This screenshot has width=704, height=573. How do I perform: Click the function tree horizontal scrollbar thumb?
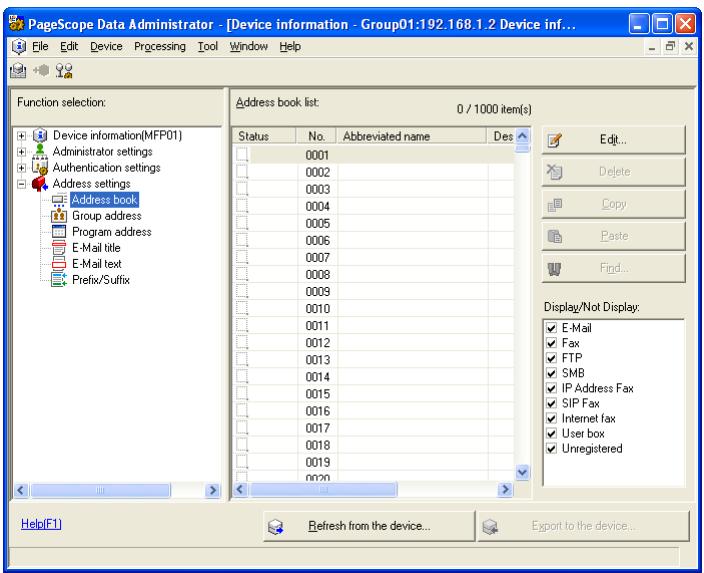tap(100, 490)
